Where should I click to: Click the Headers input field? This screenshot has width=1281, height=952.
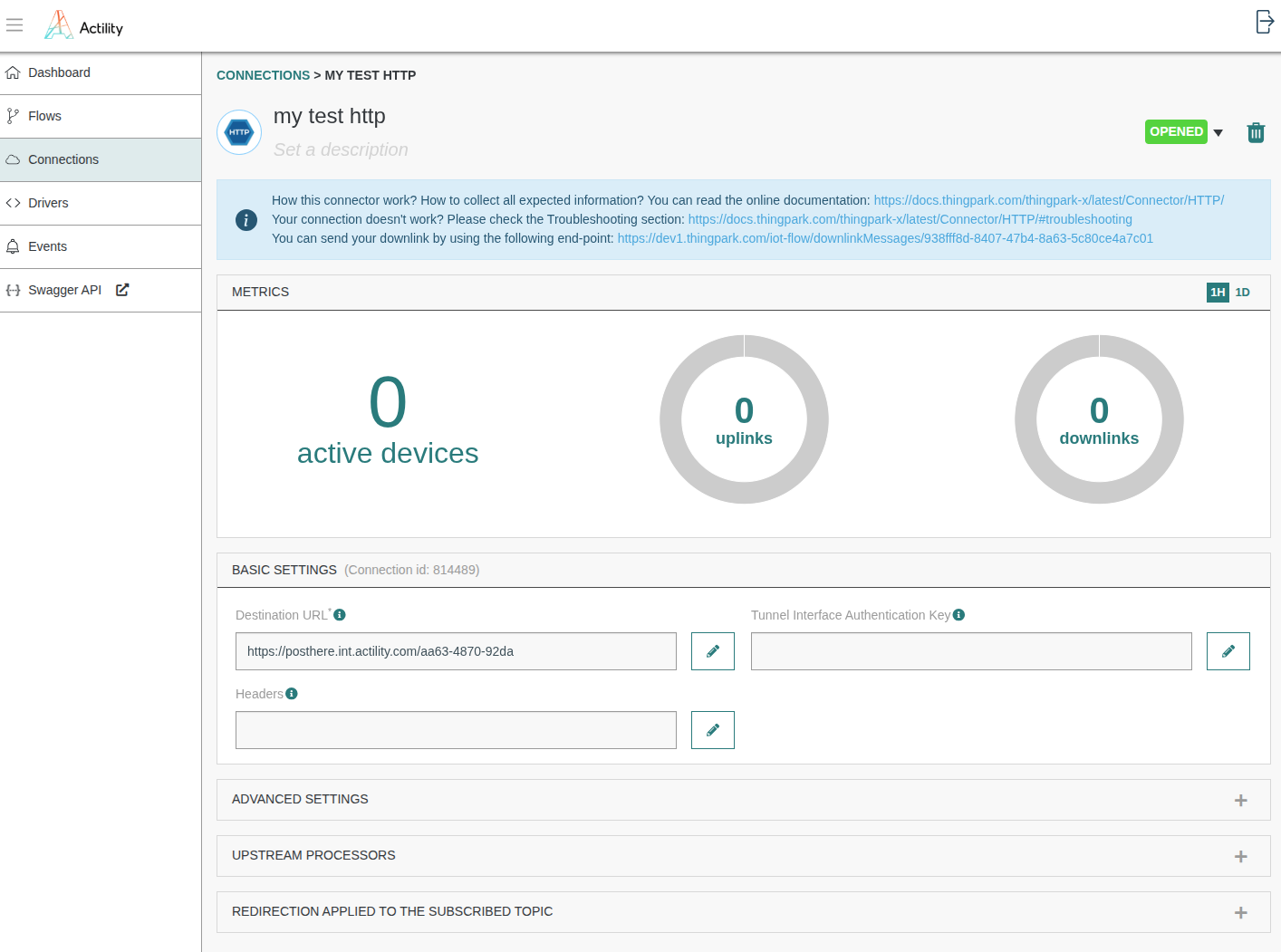tap(456, 730)
